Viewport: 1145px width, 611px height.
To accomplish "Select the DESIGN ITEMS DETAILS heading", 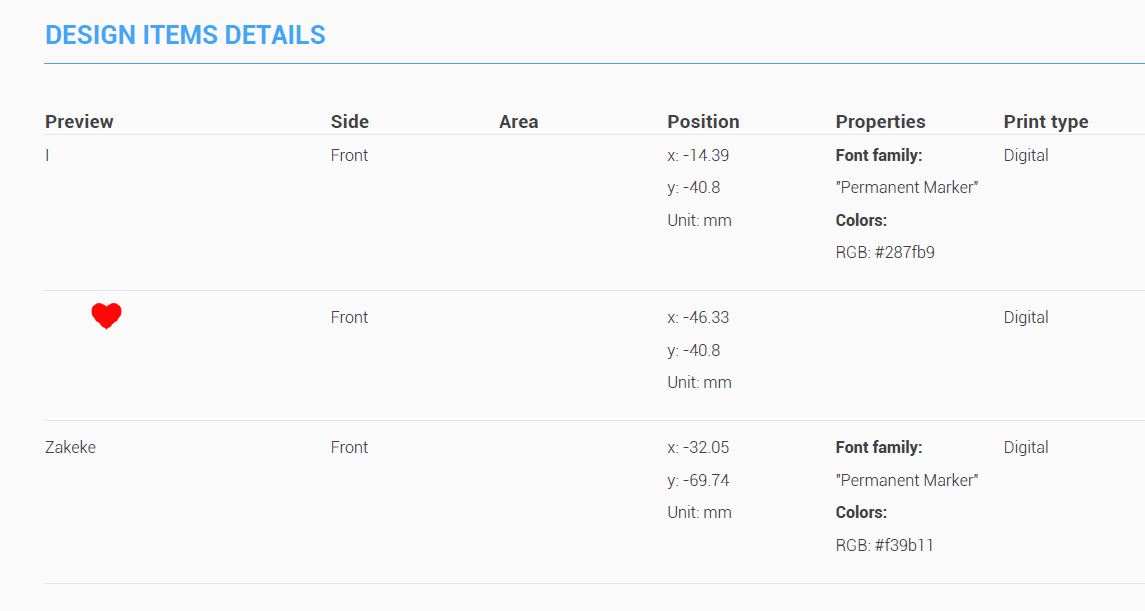I will point(185,35).
